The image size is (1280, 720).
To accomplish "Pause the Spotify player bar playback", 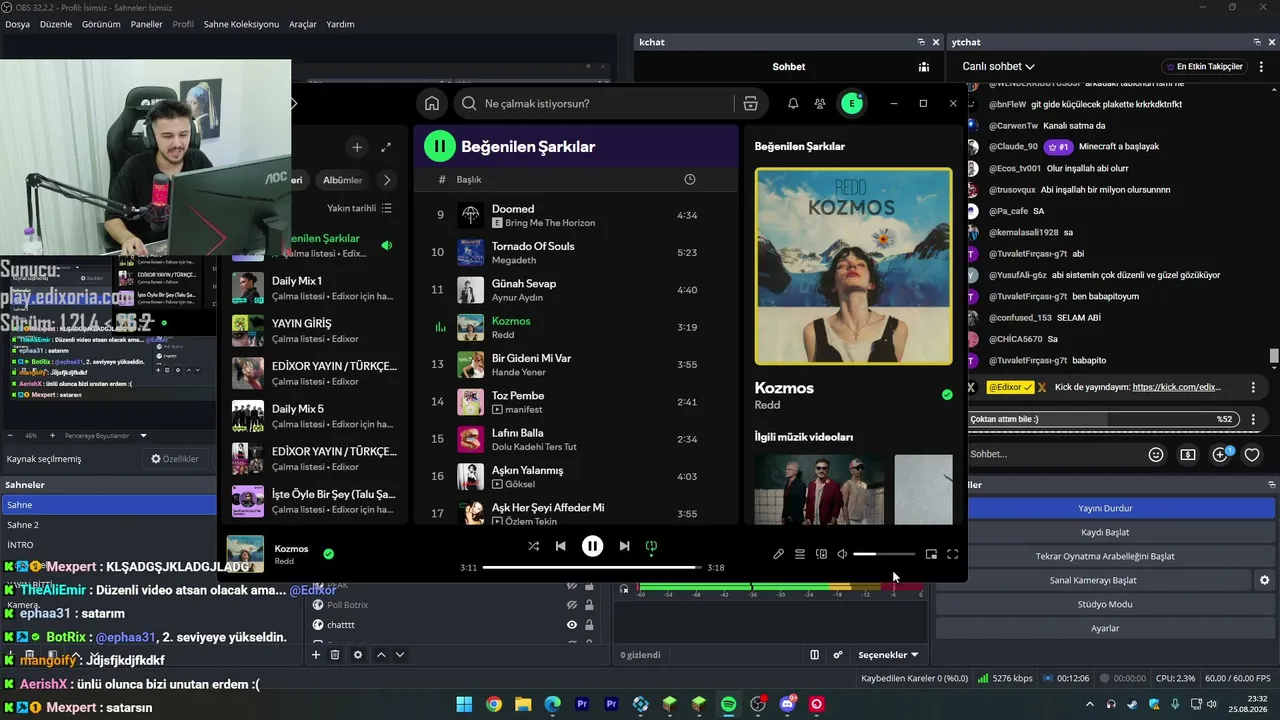I will [x=593, y=546].
